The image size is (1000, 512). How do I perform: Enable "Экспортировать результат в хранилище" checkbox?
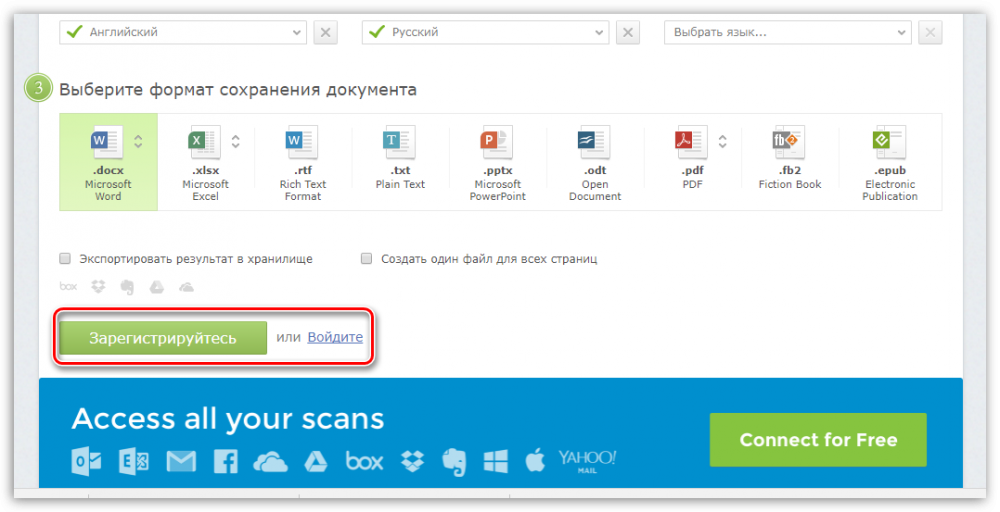click(x=66, y=259)
